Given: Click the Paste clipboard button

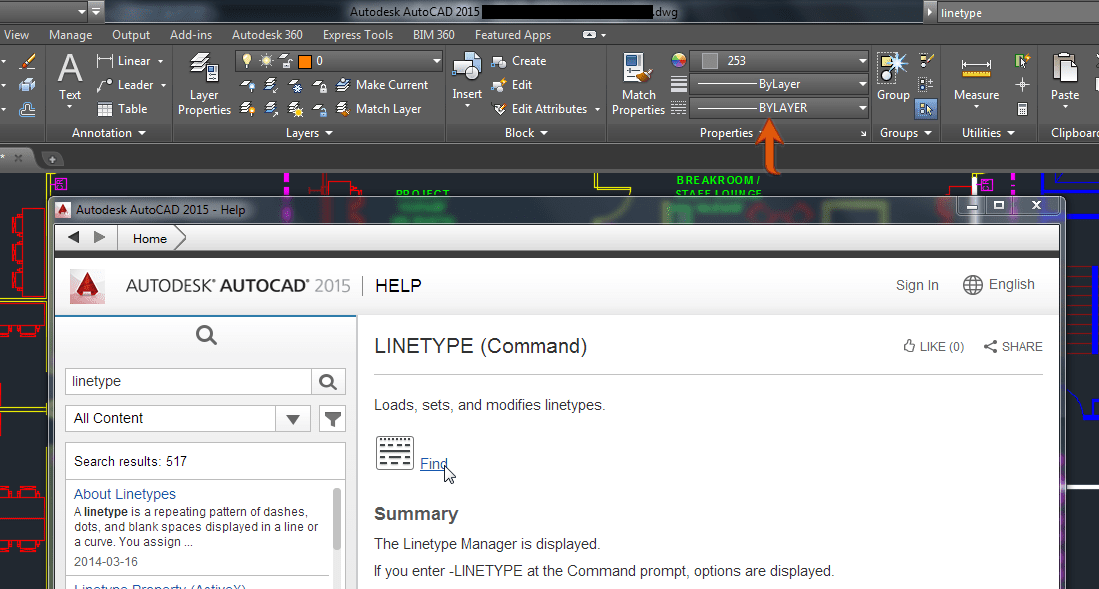Looking at the screenshot, I should click(x=1065, y=81).
